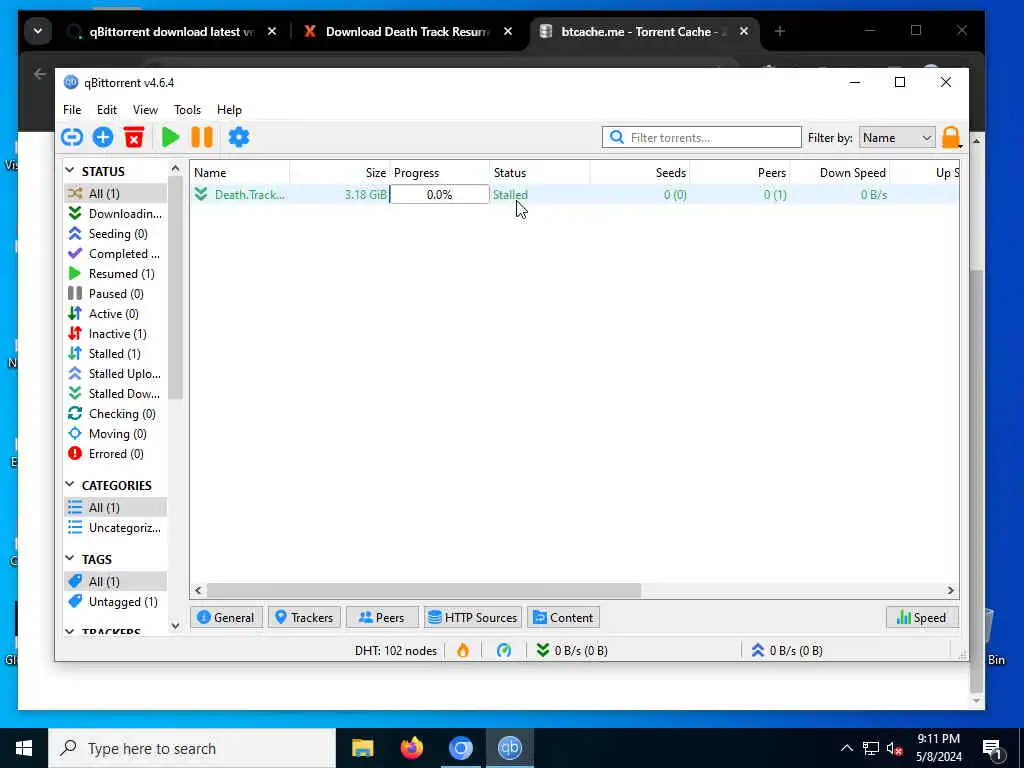Switch to the btcache.me Chrome tab

645,31
